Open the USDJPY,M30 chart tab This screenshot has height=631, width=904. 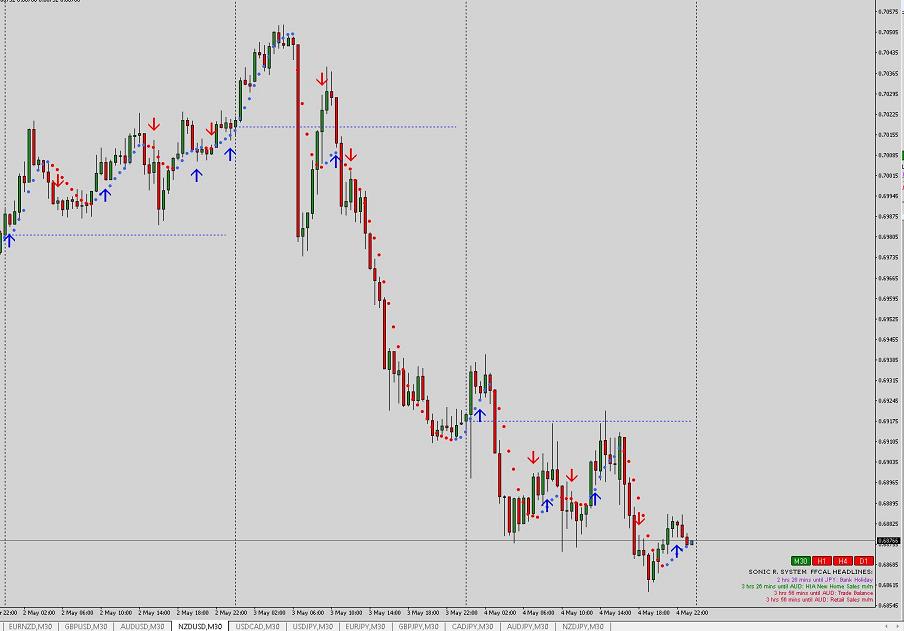(312, 626)
